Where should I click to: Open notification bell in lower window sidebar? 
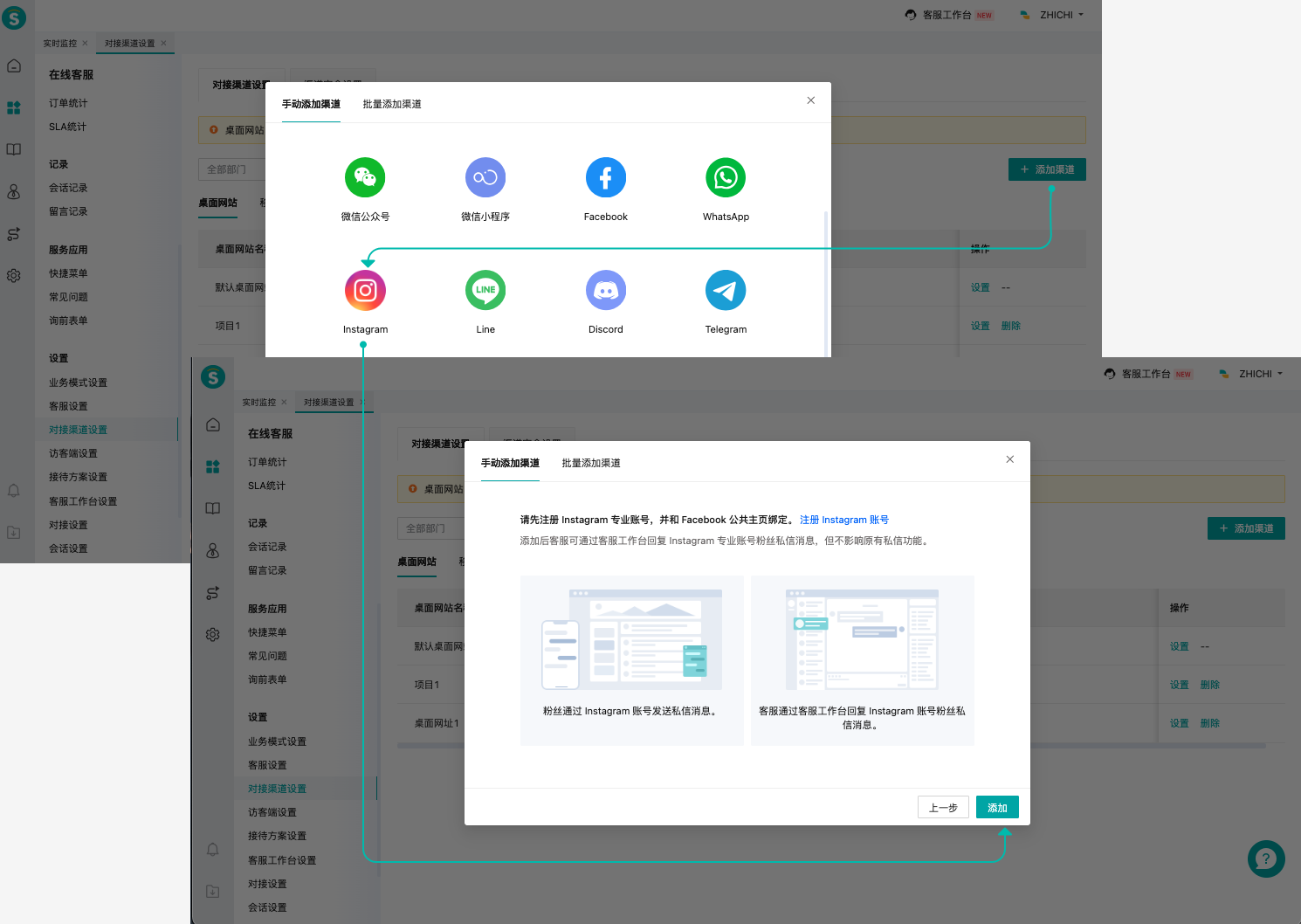coord(213,850)
